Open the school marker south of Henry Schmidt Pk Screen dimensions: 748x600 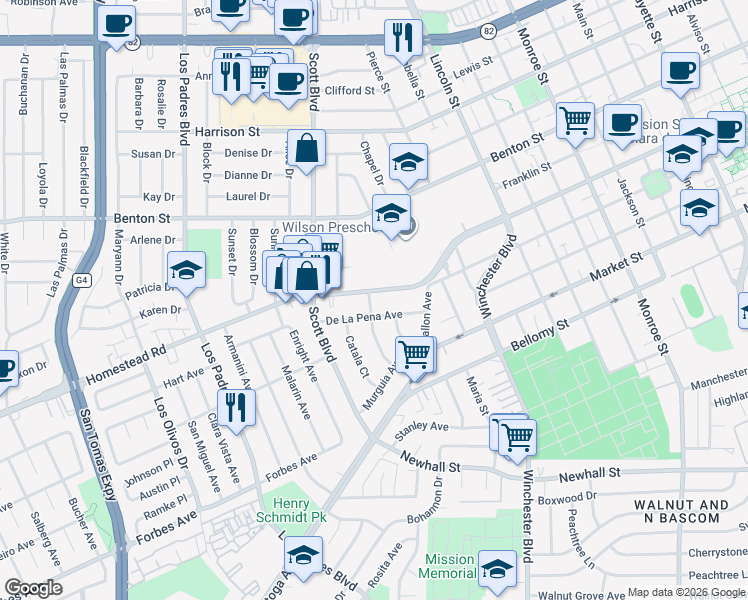(303, 557)
